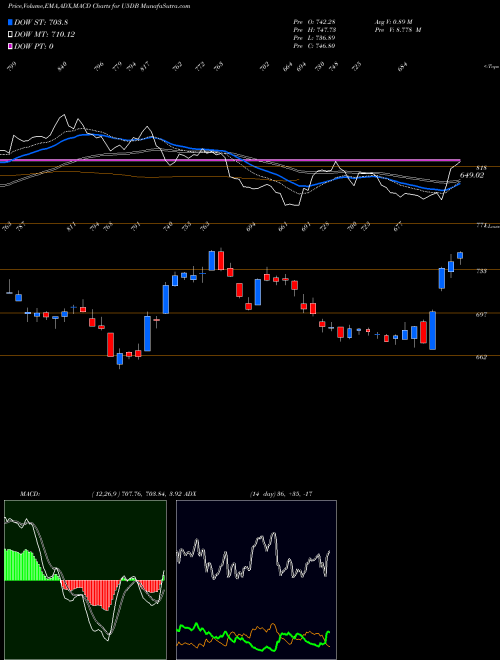Click inside the green MACD histogram chart
The height and width of the screenshot is (660, 500).
point(85,580)
